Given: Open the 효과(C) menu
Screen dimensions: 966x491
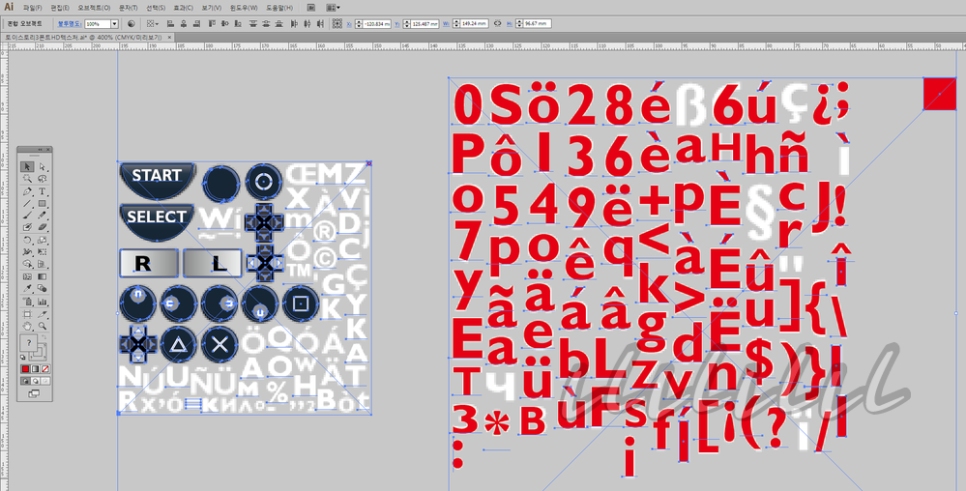Looking at the screenshot, I should 183,7.
